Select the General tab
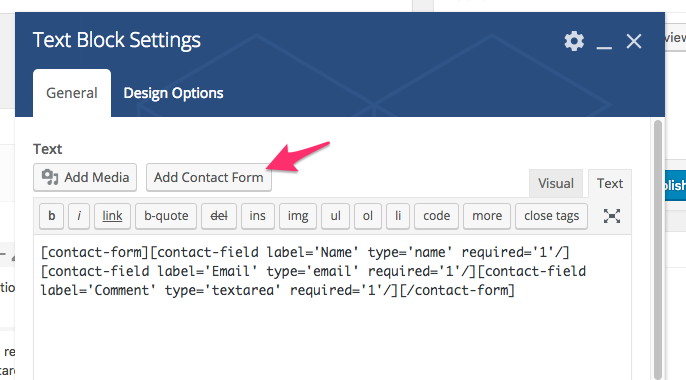This screenshot has height=380, width=686. (72, 93)
